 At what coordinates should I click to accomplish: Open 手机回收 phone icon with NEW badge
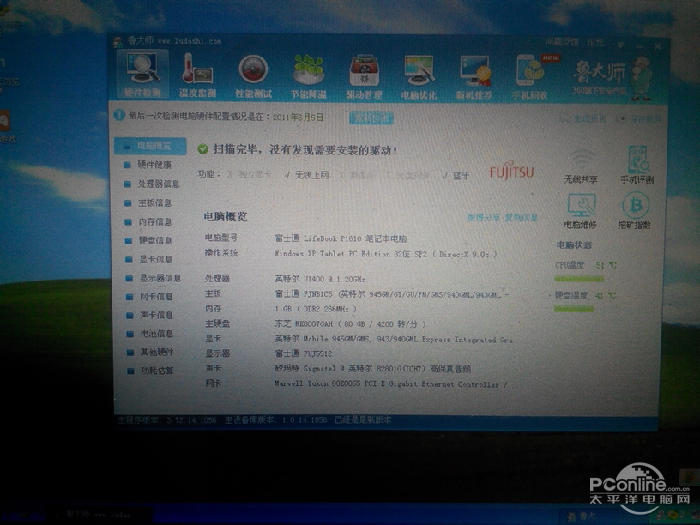[x=530, y=77]
